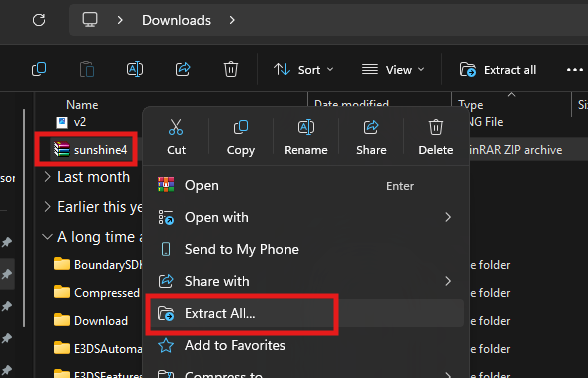Click the Type column header
Image resolution: width=588 pixels, height=378 pixels.
coord(471,105)
